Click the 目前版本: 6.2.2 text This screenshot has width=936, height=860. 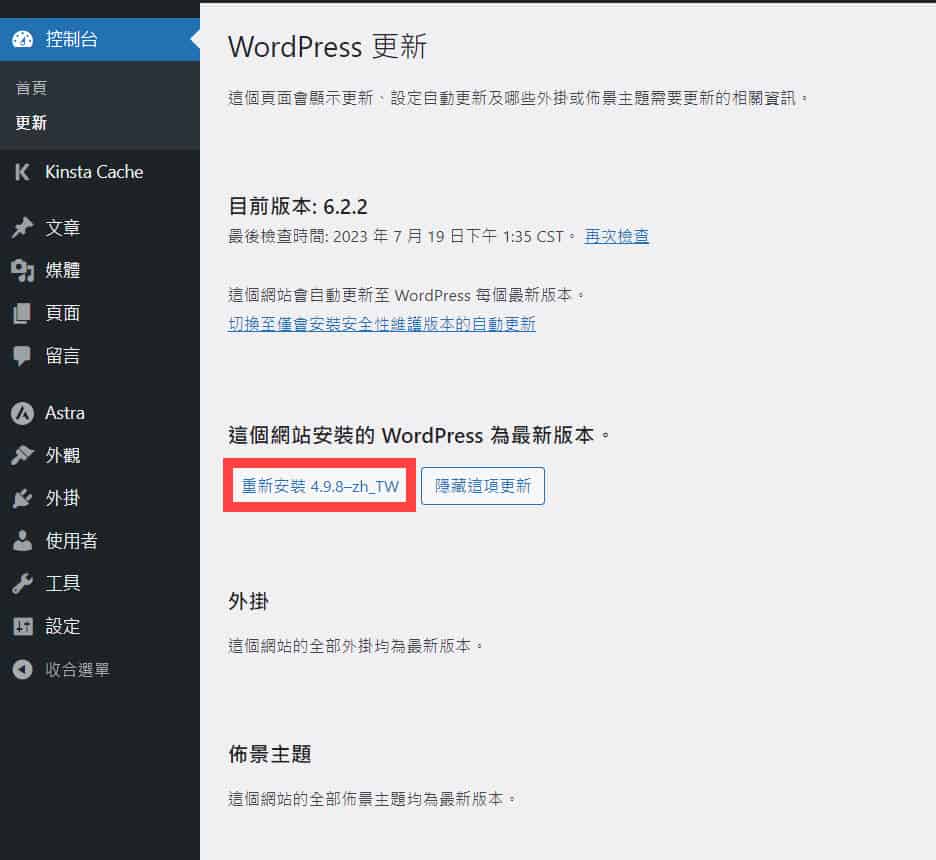point(298,206)
